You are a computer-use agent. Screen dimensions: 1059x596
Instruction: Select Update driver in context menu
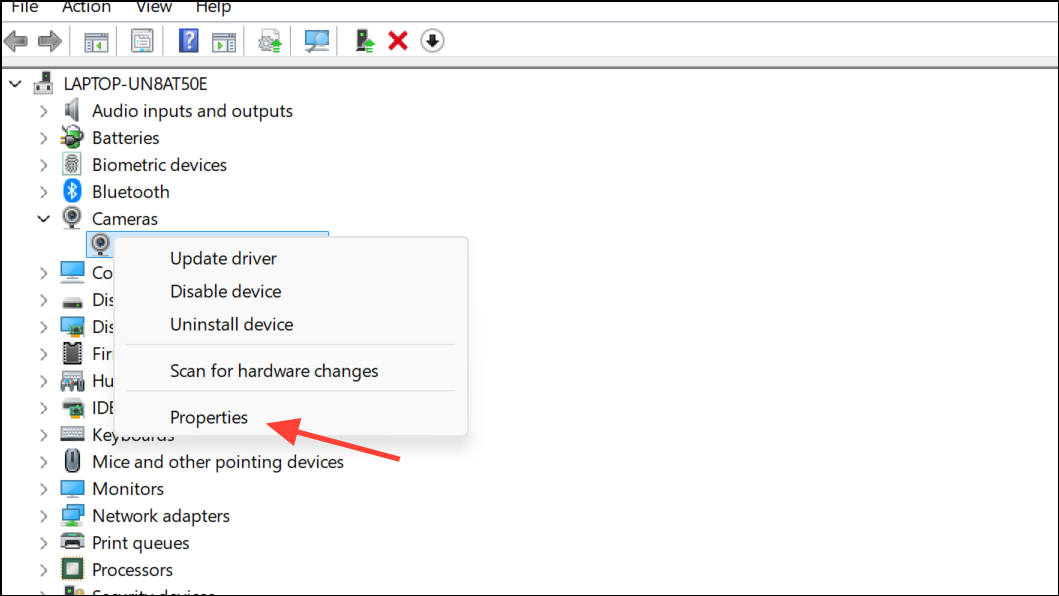(223, 259)
